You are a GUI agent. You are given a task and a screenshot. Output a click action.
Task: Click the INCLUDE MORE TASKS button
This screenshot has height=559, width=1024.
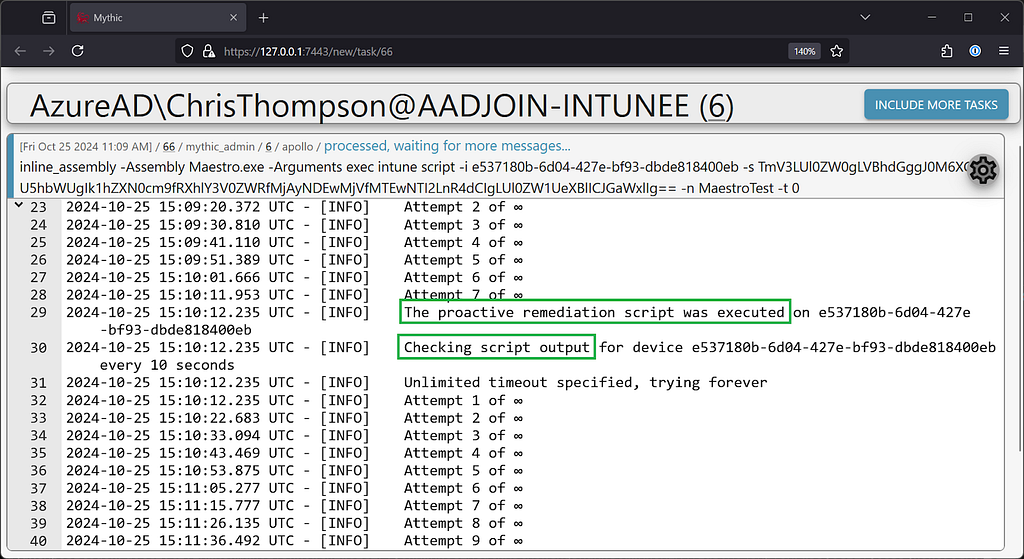click(x=936, y=104)
